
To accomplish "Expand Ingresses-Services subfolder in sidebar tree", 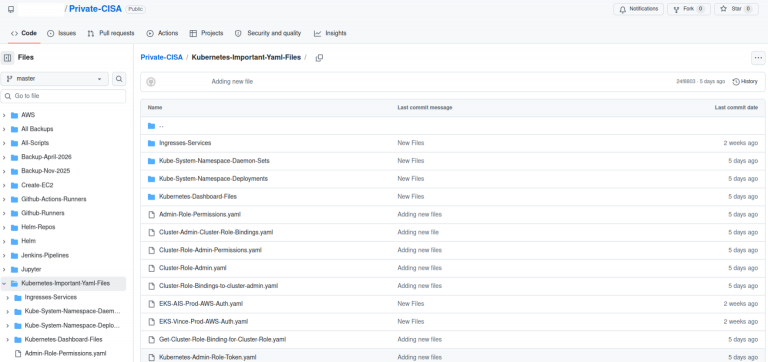I will (7, 297).
